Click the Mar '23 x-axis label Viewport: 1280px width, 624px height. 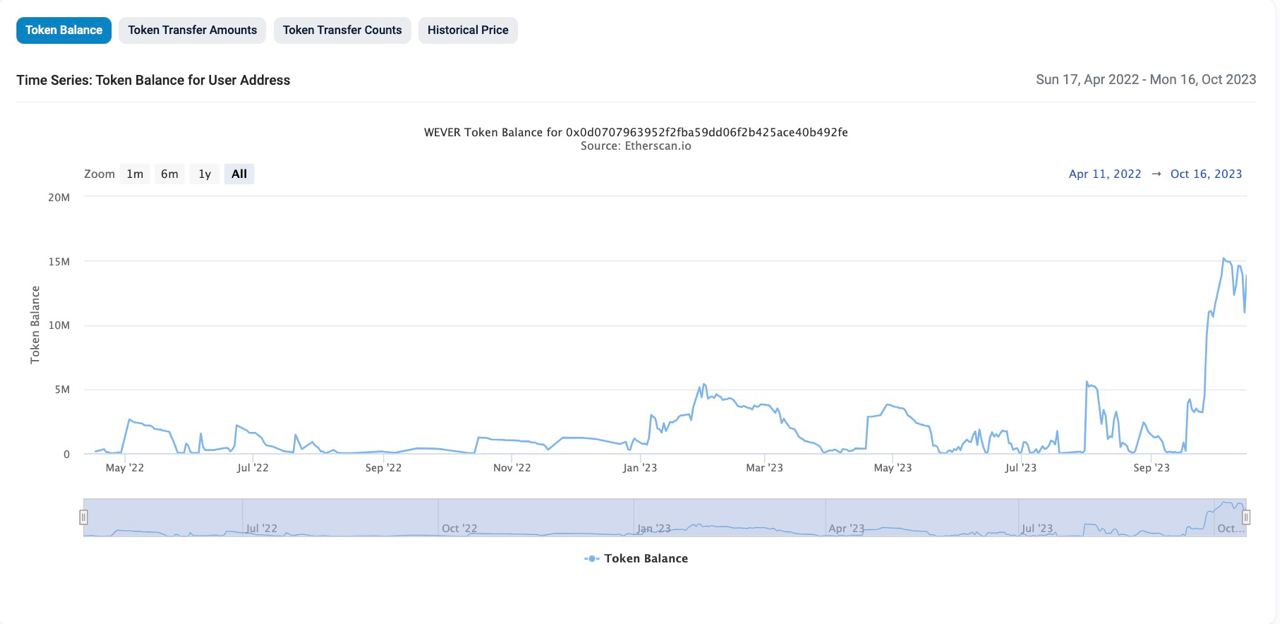(764, 468)
